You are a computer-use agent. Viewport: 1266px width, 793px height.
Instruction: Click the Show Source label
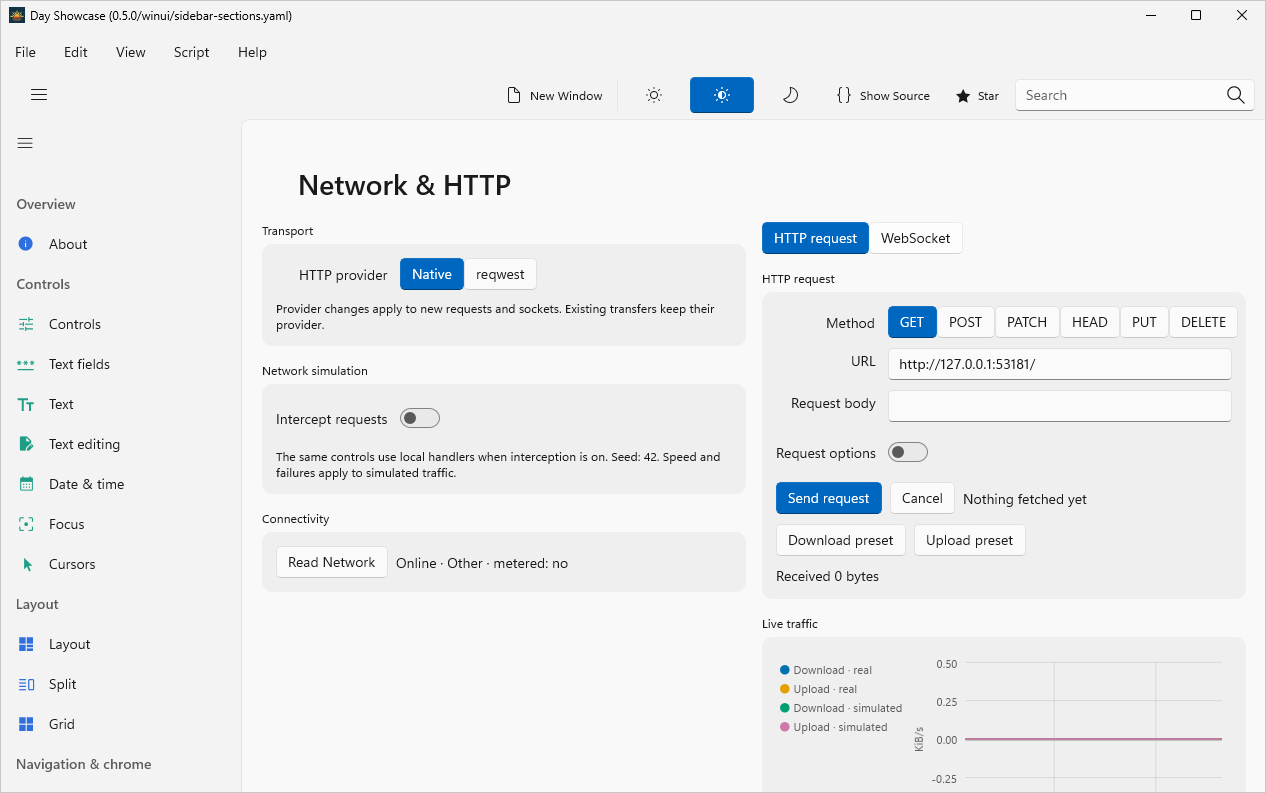[x=895, y=96]
